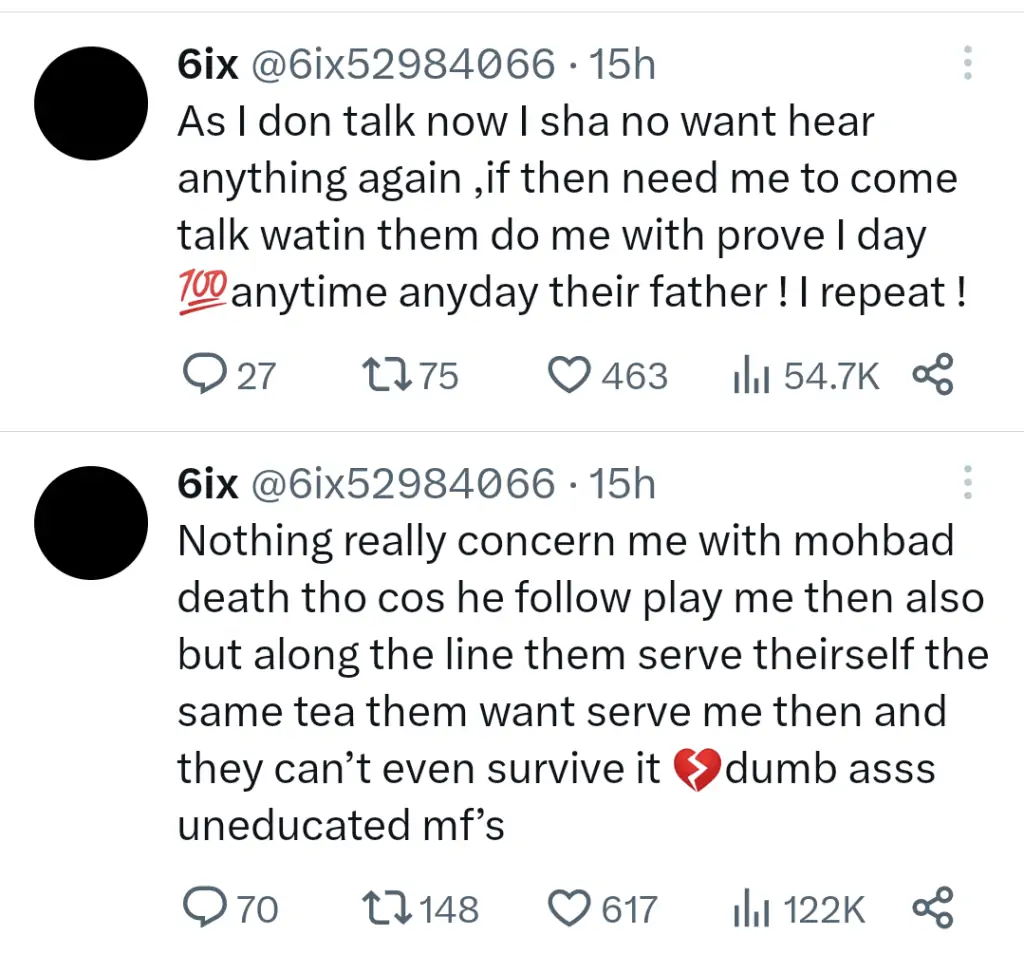Open more options for the first tweet
This screenshot has height=954, width=1024.
click(x=967, y=63)
